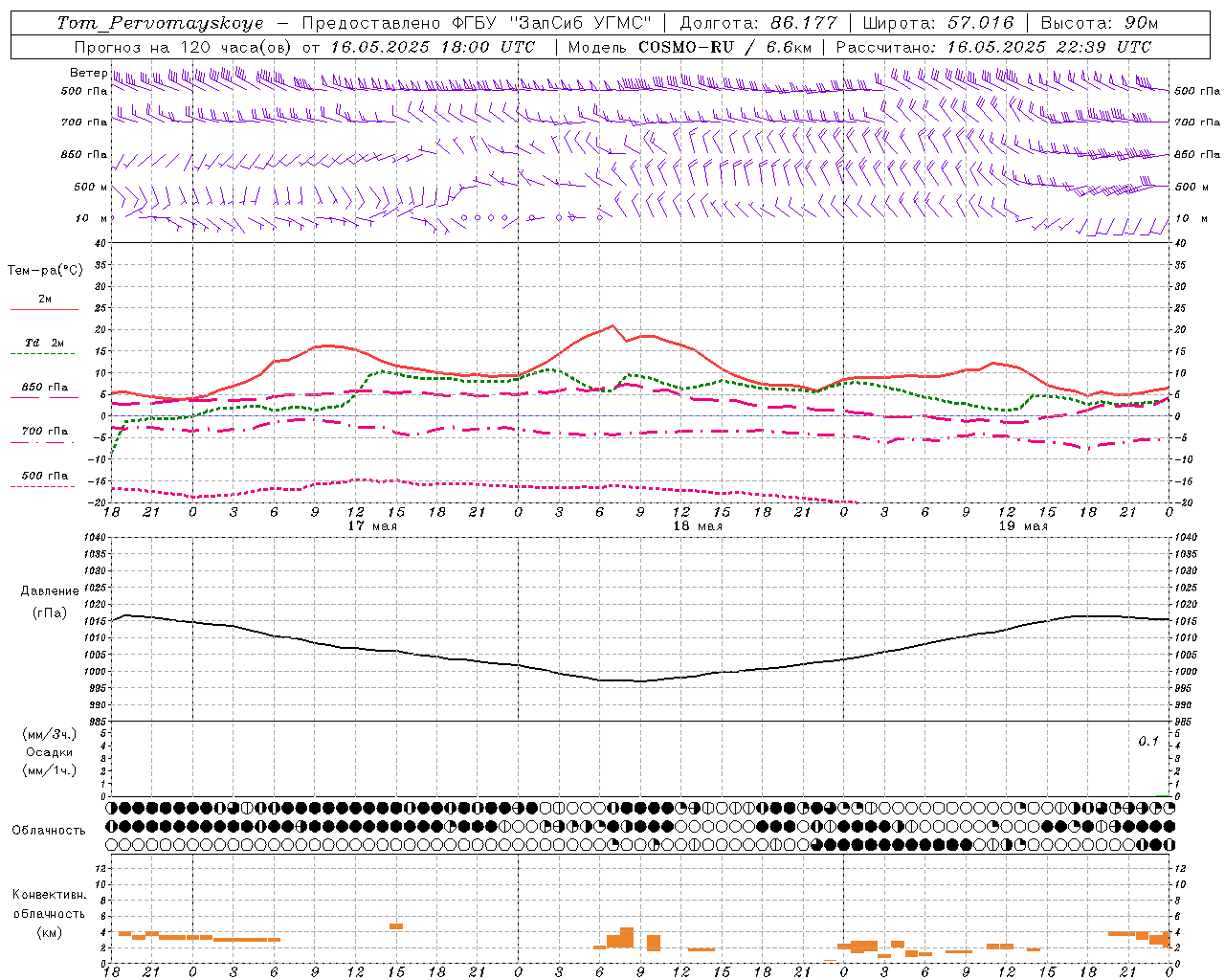1225x980 pixels.
Task: Click the 700 гПа temperature legend entry
Action: (44, 432)
